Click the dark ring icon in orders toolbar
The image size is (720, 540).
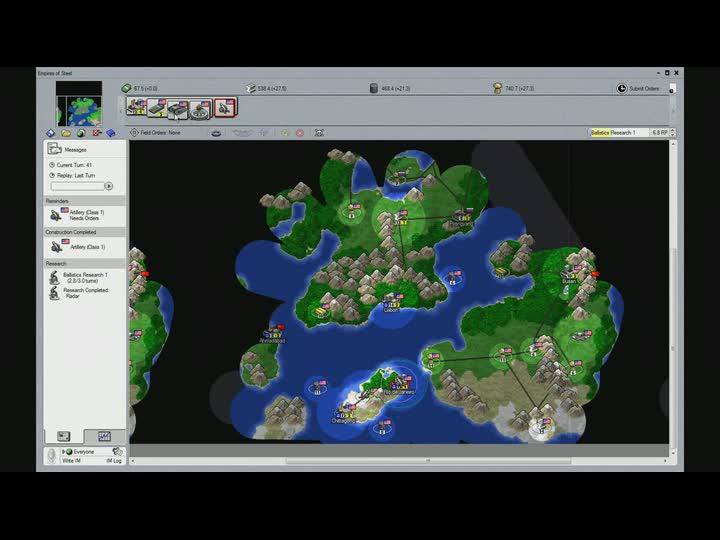[216, 133]
